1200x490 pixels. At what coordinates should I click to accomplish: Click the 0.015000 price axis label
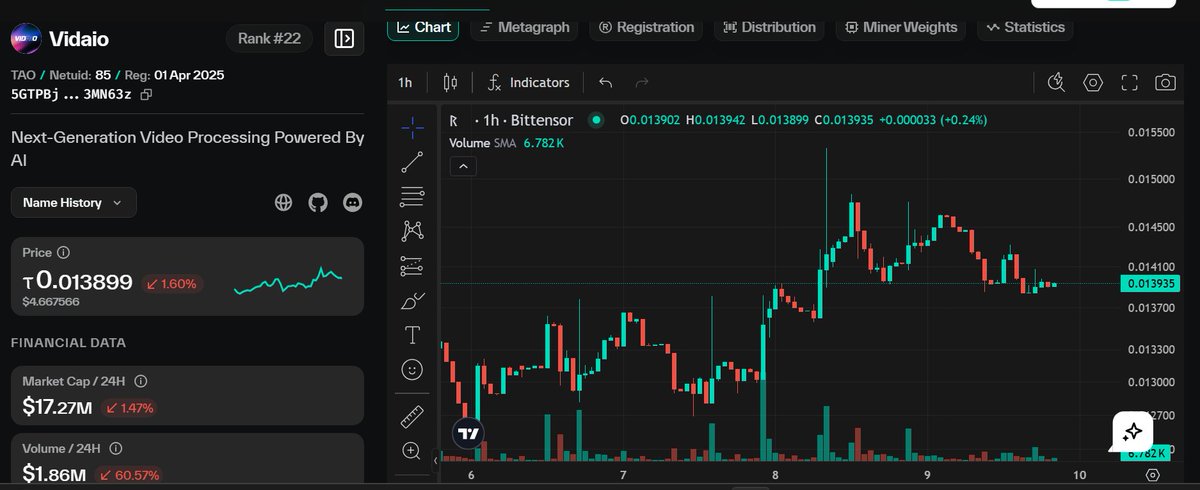pyautogui.click(x=1151, y=179)
